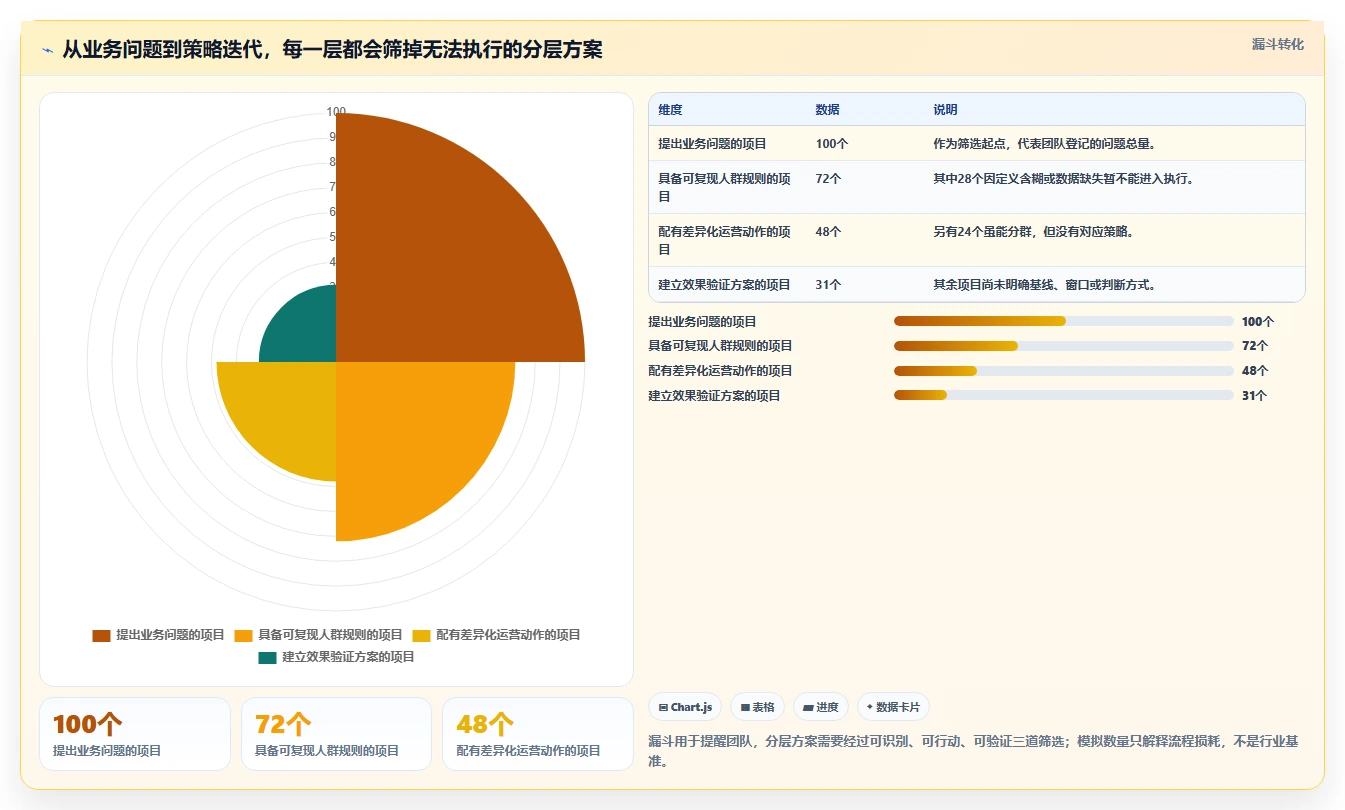Click description 作为筛选起点，代表团队登记的问题总量。
This screenshot has height=810, width=1345.
pyautogui.click(x=1045, y=144)
